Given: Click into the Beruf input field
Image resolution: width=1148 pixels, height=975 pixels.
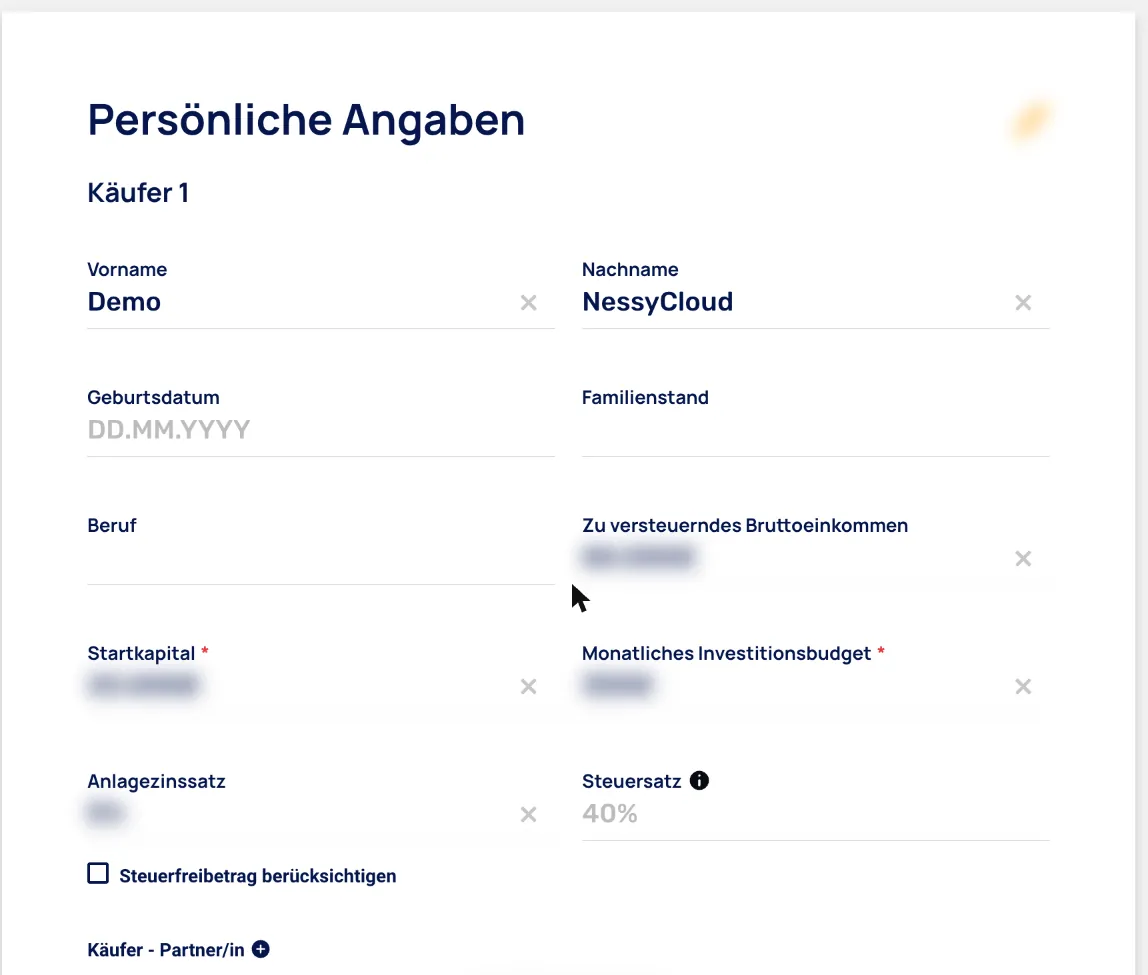Looking at the screenshot, I should tap(321, 558).
